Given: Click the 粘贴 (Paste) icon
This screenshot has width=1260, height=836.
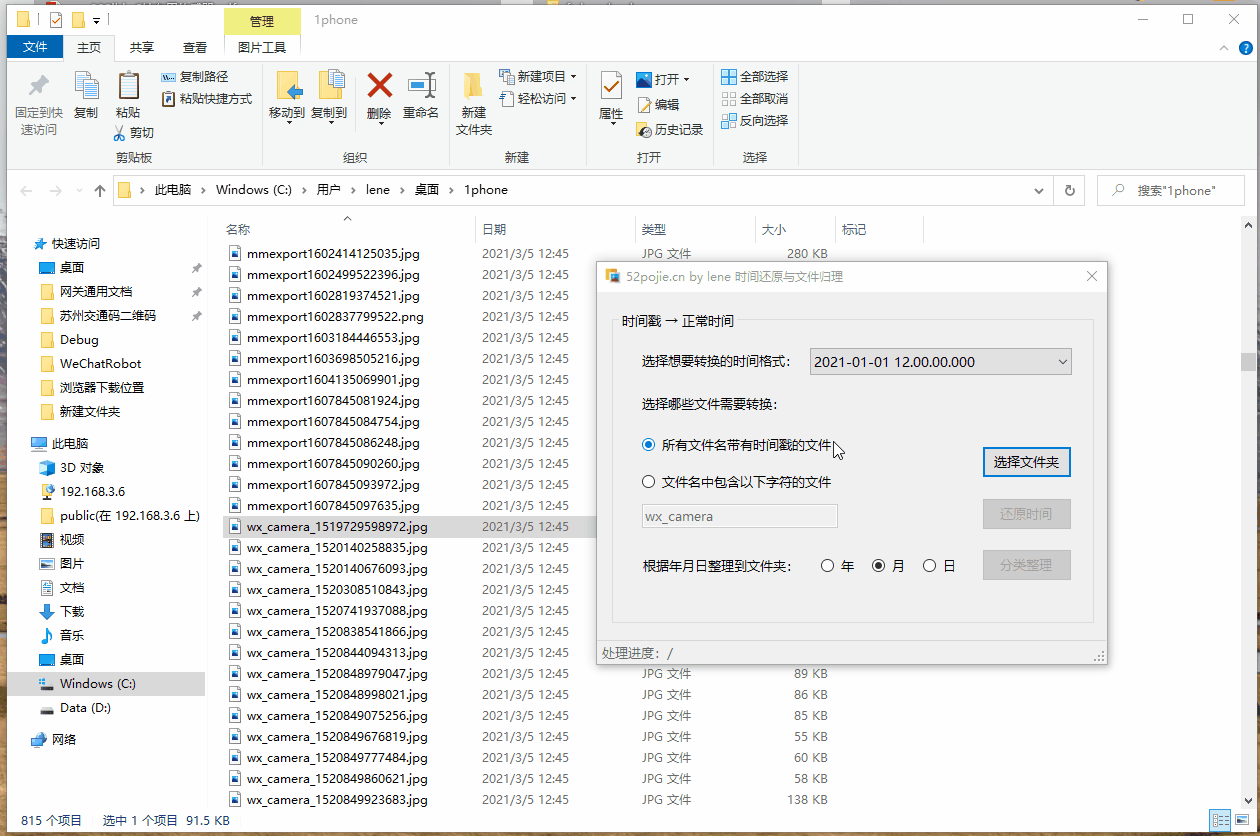Looking at the screenshot, I should [127, 96].
